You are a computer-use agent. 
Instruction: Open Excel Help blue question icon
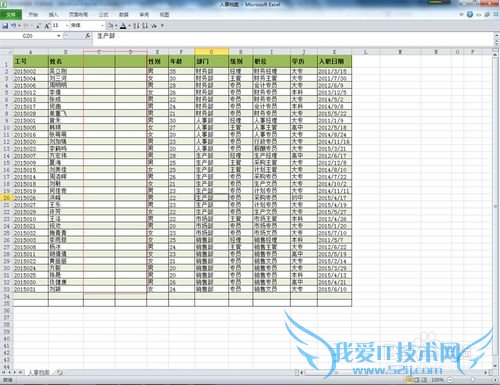pyautogui.click(x=470, y=14)
